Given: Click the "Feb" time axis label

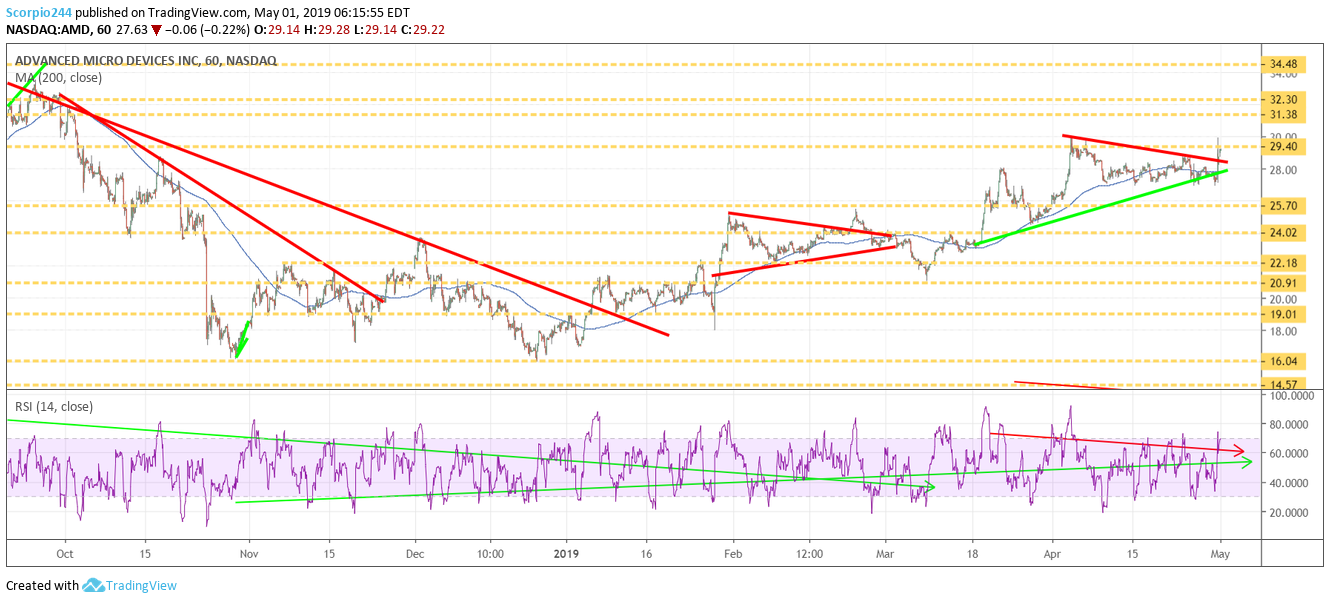Looking at the screenshot, I should [733, 553].
